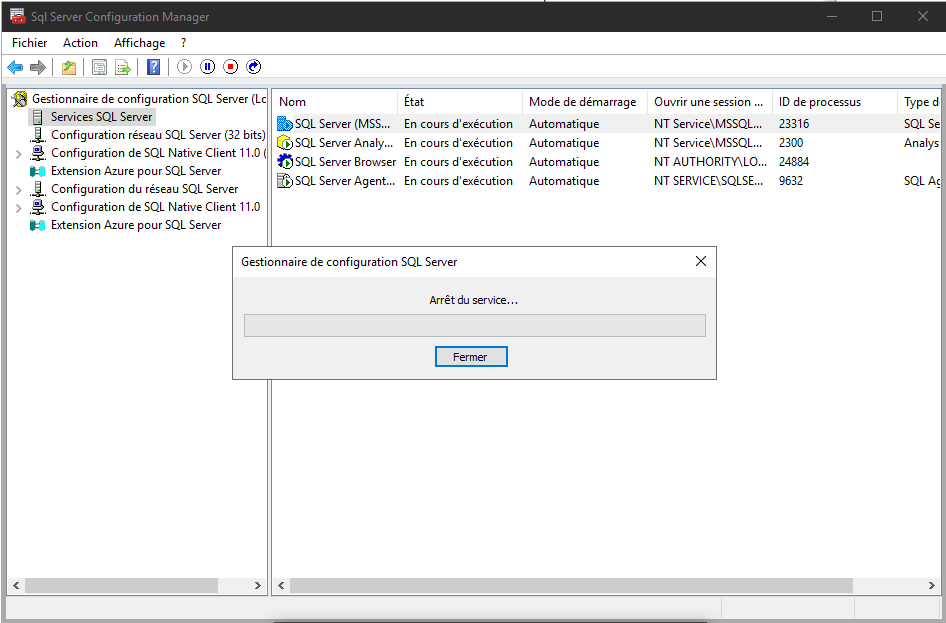The image size is (946, 623).
Task: Open the Help question-mark toolbar icon
Action: (x=154, y=67)
